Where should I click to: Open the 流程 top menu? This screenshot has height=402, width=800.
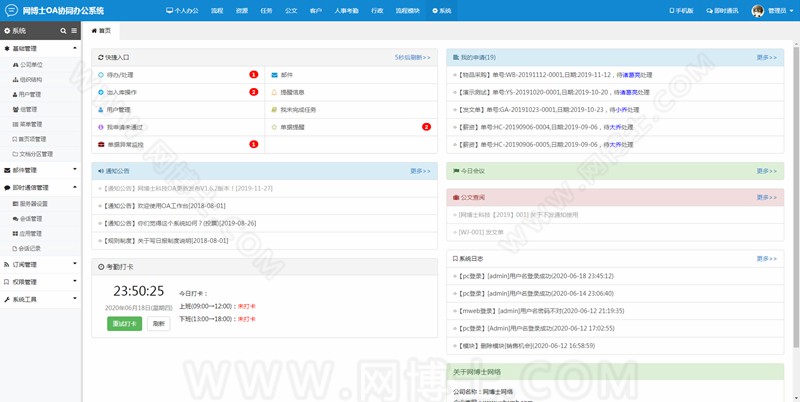pos(217,11)
